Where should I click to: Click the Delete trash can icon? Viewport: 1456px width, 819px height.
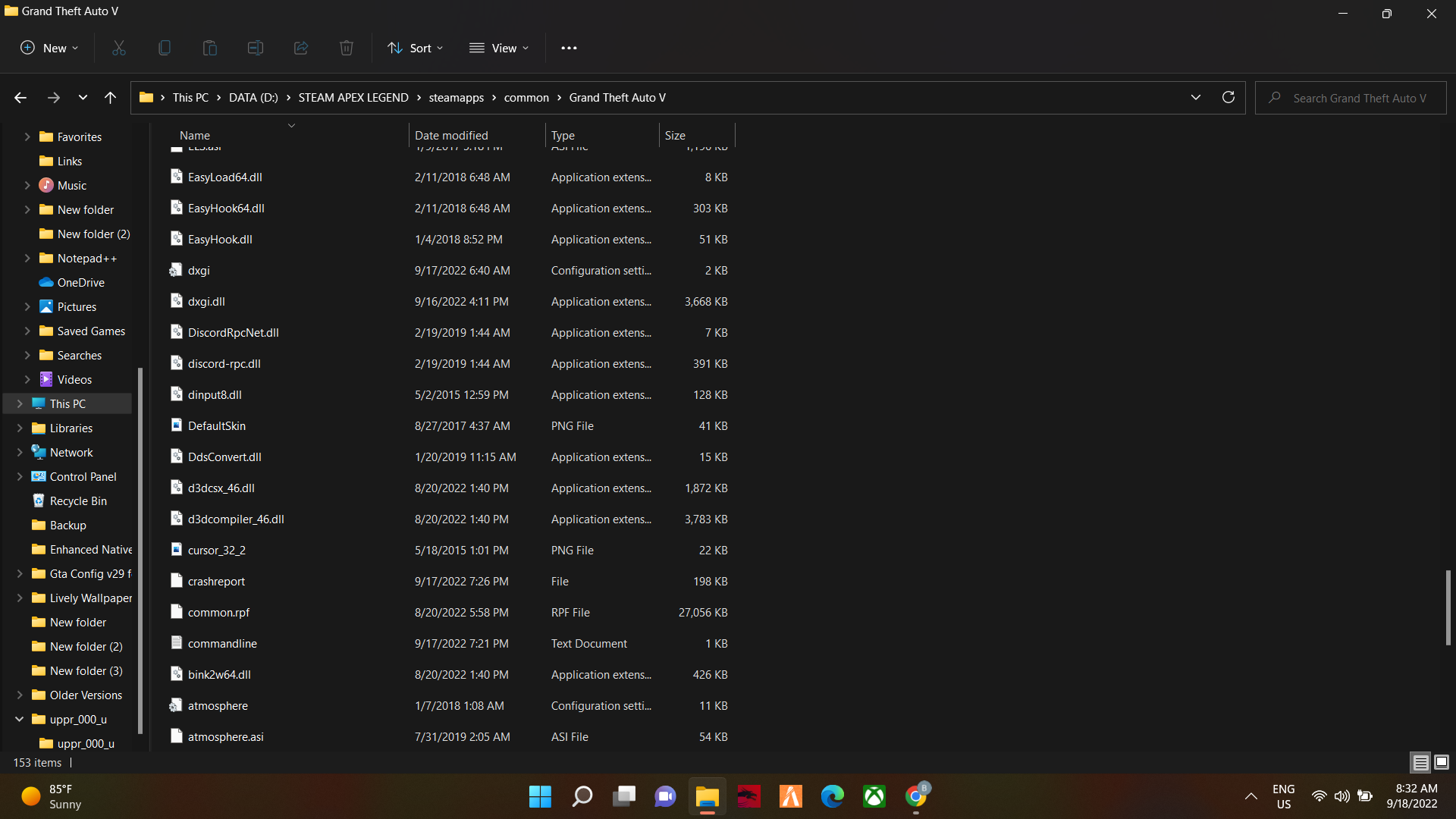point(347,48)
